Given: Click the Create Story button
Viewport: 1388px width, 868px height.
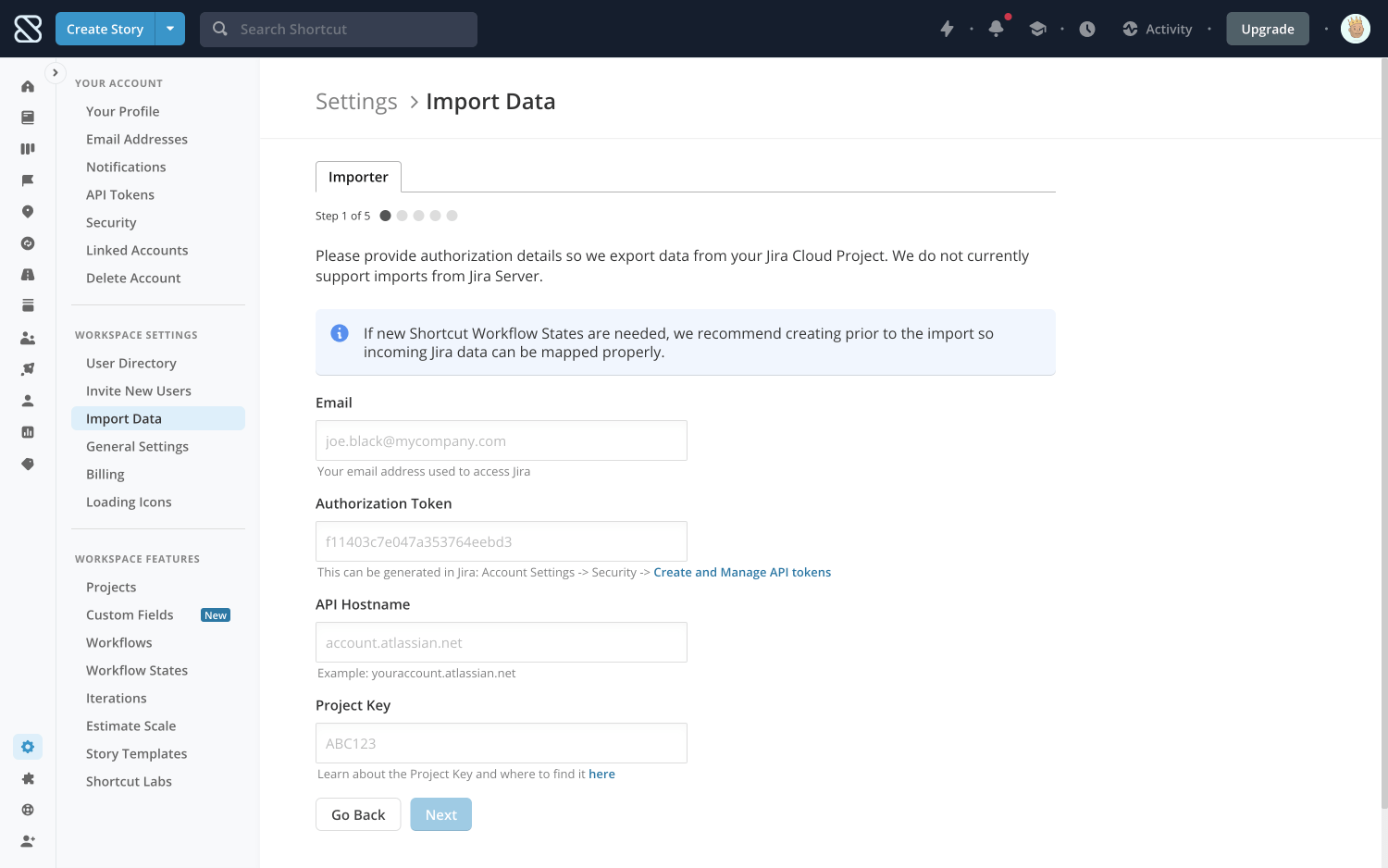Looking at the screenshot, I should pos(105,29).
